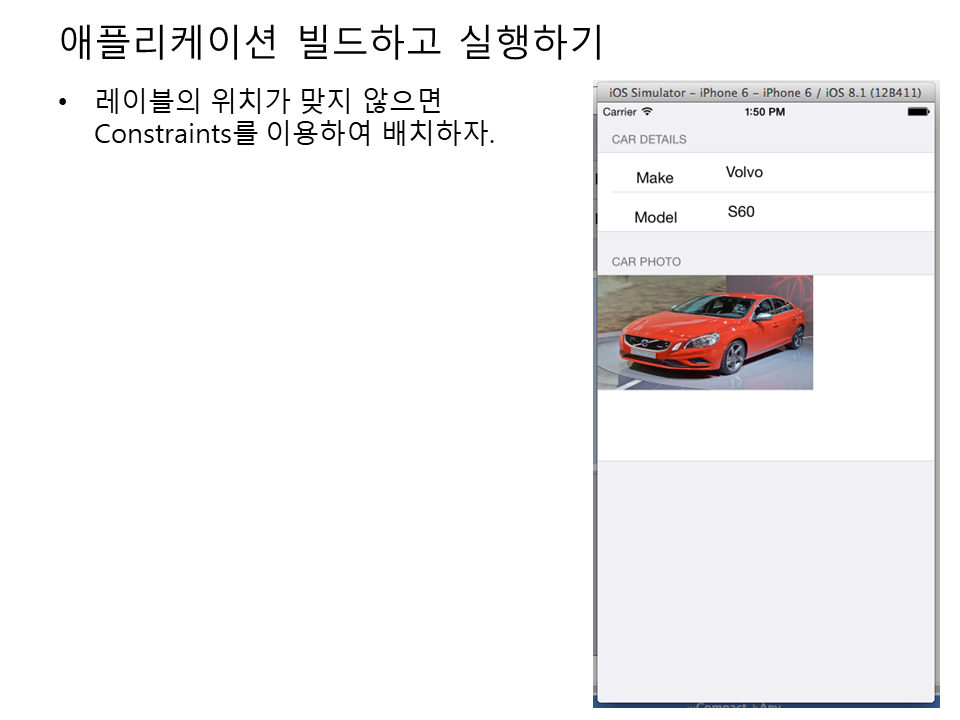
Task: Tap the red Volvo car photo
Action: click(705, 332)
